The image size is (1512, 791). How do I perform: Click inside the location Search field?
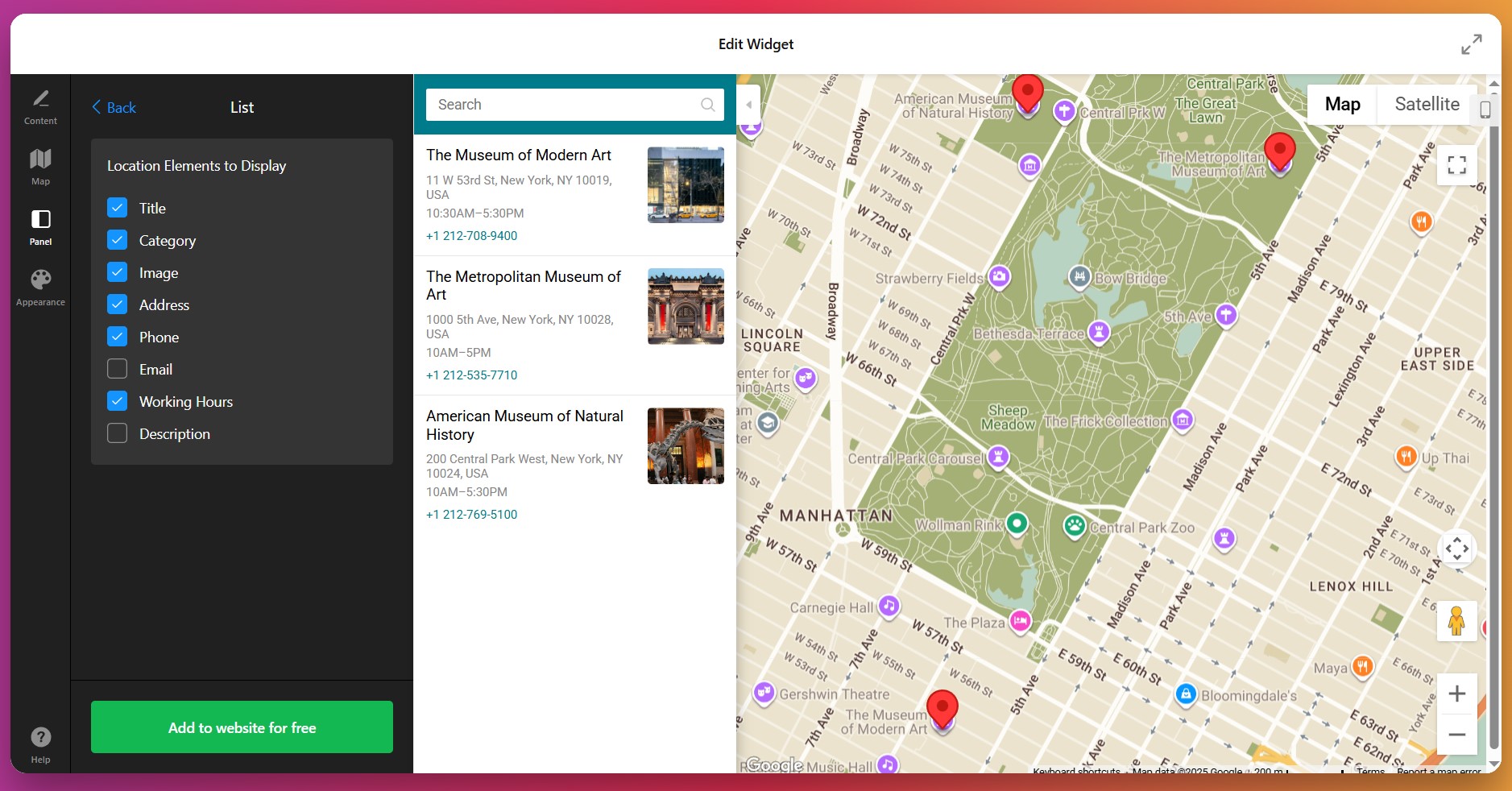coord(564,104)
